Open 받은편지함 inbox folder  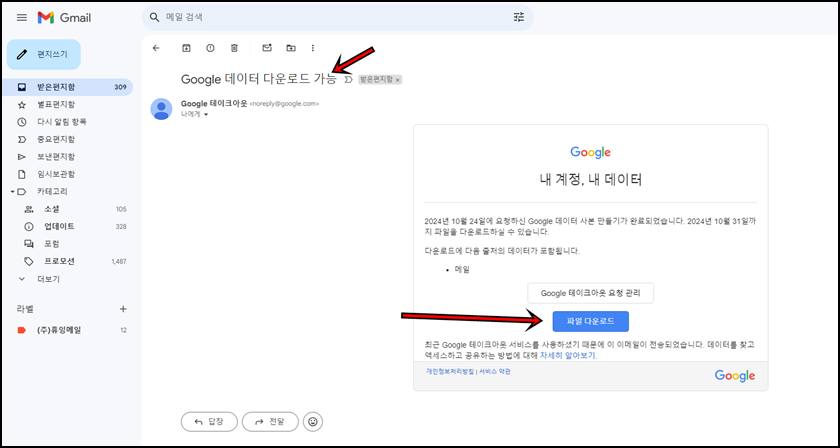coord(70,87)
